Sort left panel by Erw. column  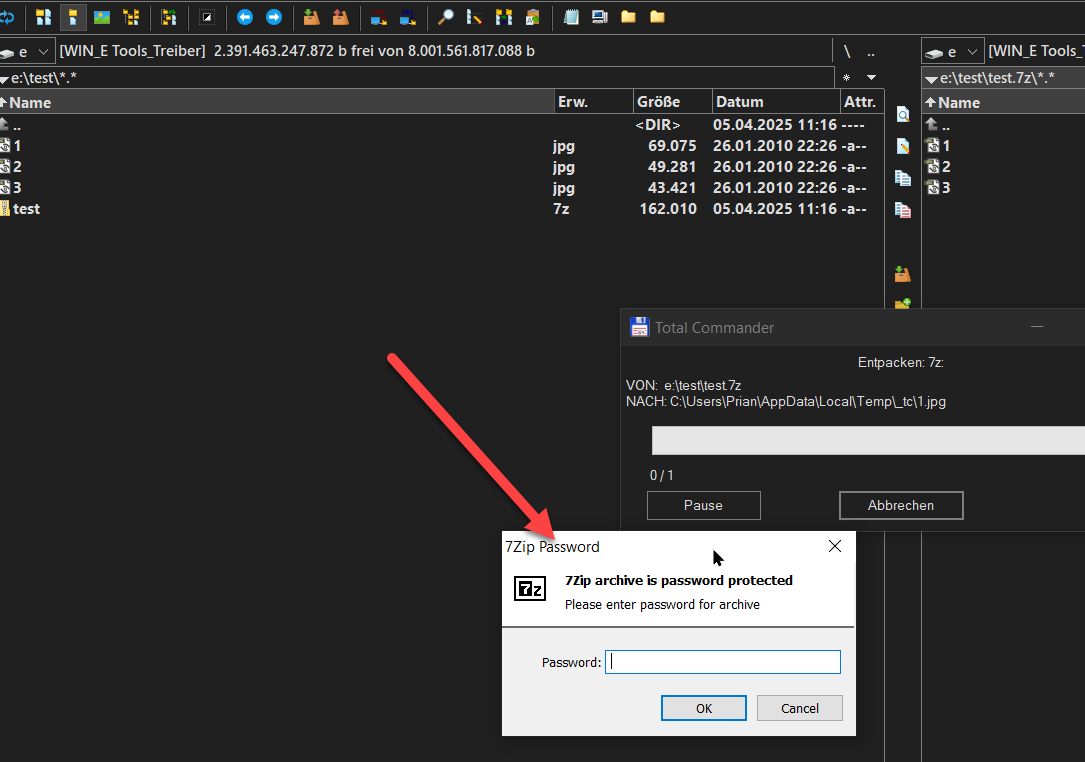(x=594, y=102)
